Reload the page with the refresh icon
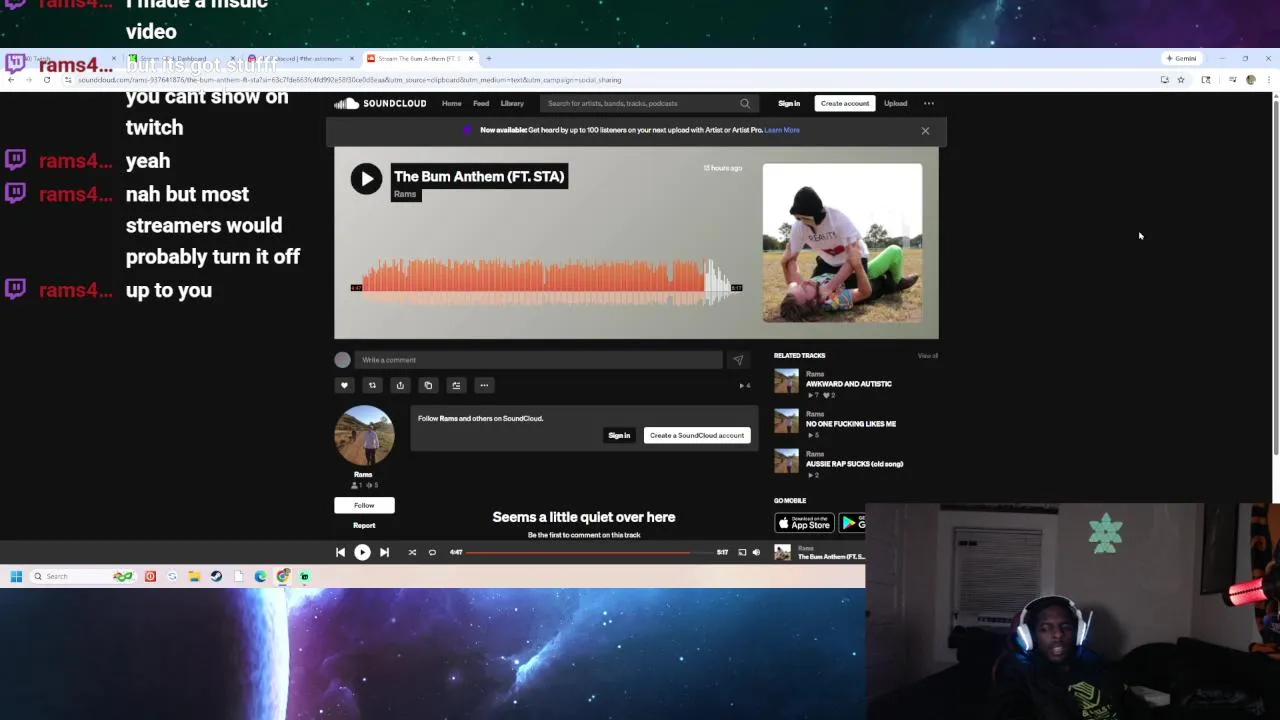The height and width of the screenshot is (720, 1280). [x=46, y=80]
